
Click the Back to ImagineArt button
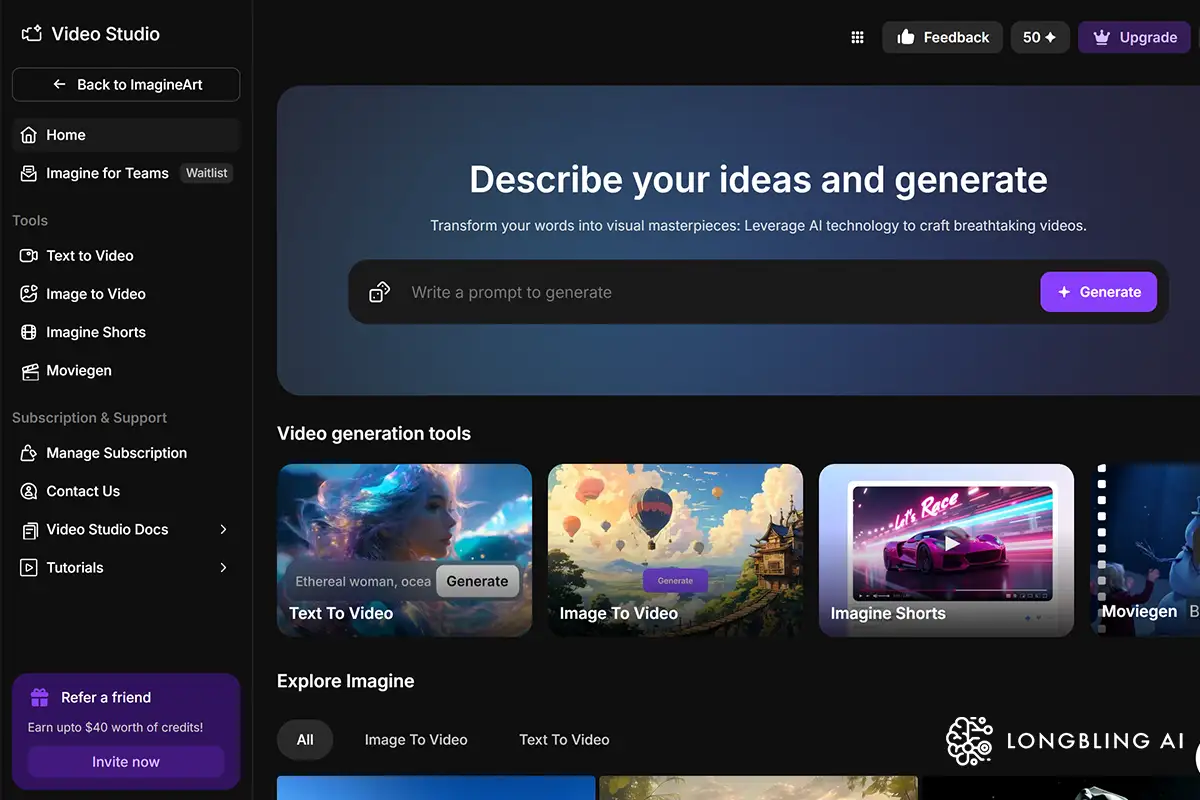126,85
